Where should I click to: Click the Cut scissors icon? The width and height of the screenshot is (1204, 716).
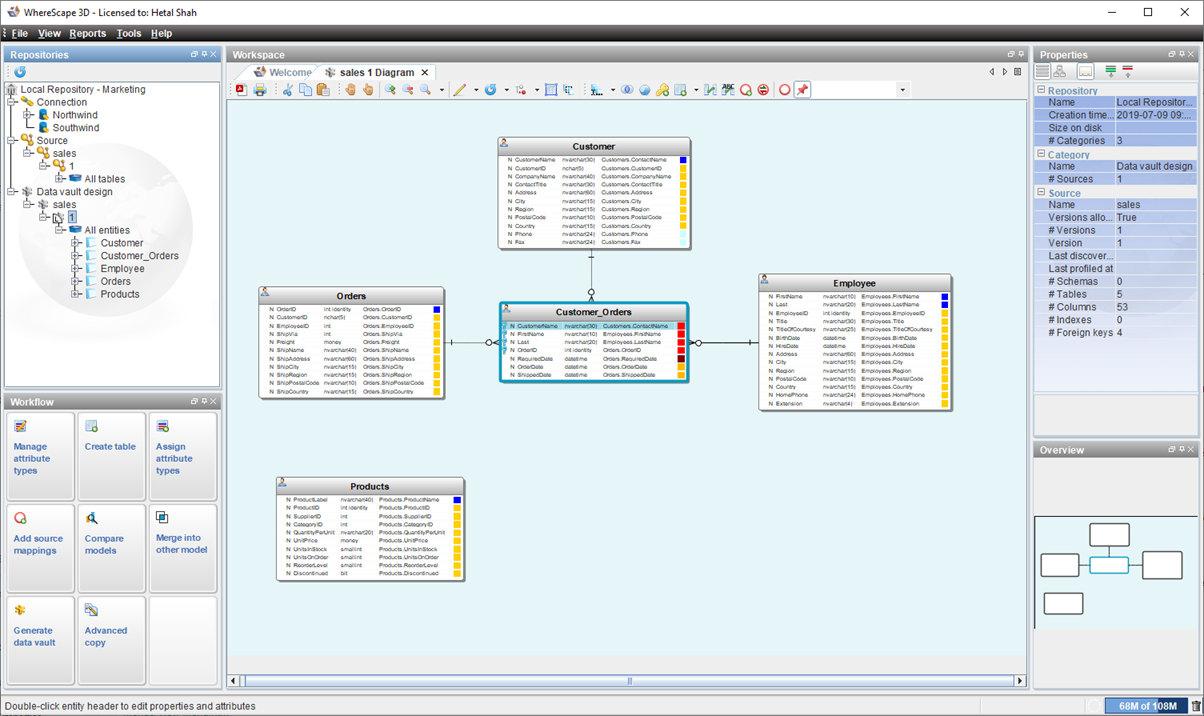click(287, 90)
